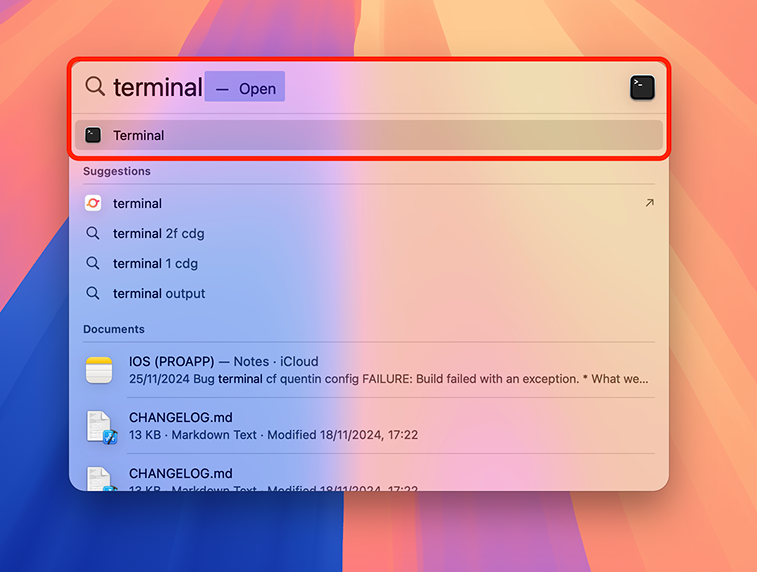Choose the "terminal" web suggestion text
Viewport: 757px width, 572px height.
click(x=138, y=203)
